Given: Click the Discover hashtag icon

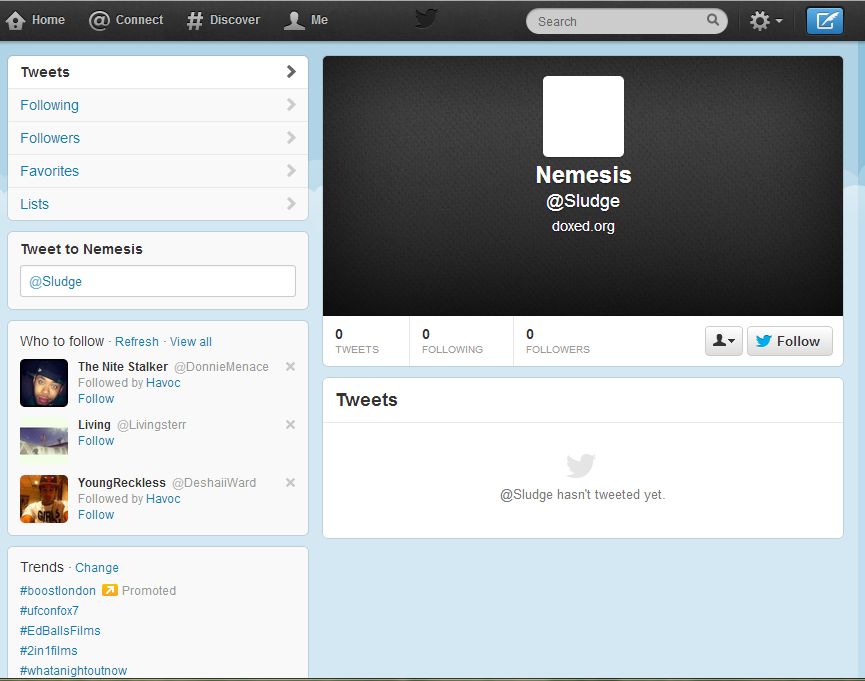Looking at the screenshot, I should 195,20.
